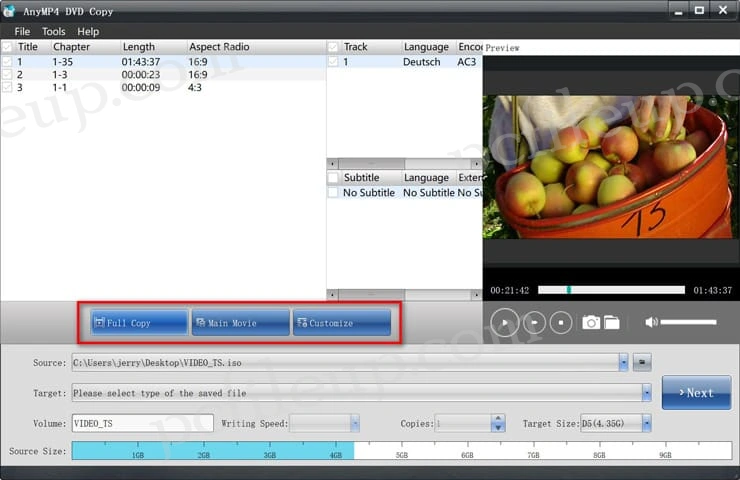Image resolution: width=740 pixels, height=480 pixels.
Task: Click the next frame playback button
Action: coord(535,322)
